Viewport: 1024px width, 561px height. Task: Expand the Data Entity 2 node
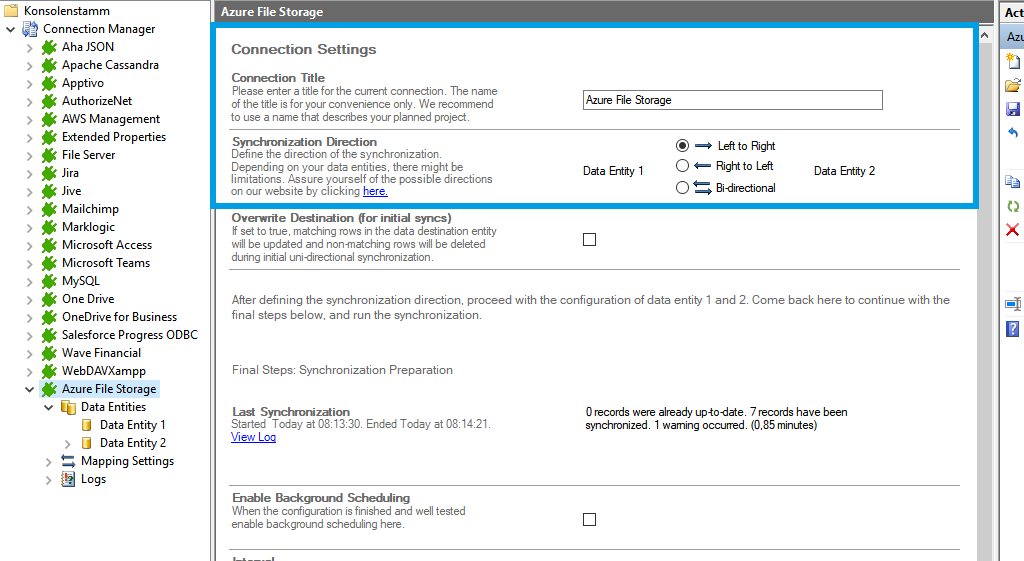[68, 443]
